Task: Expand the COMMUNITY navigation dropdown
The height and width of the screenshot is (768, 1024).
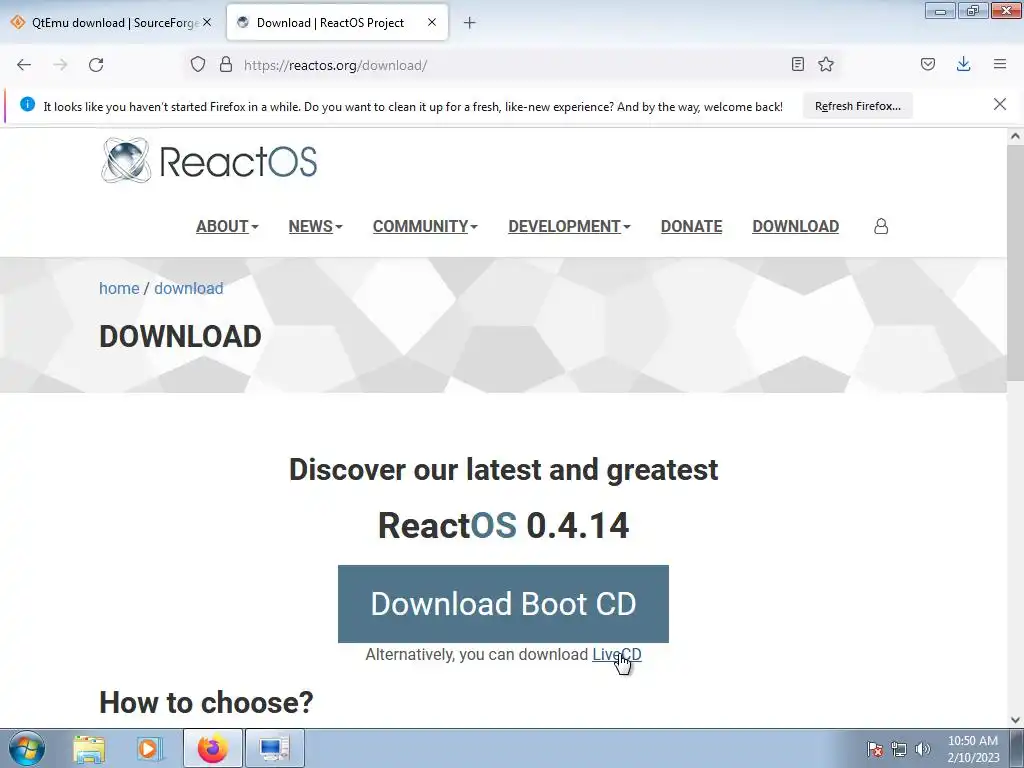Action: pyautogui.click(x=425, y=226)
